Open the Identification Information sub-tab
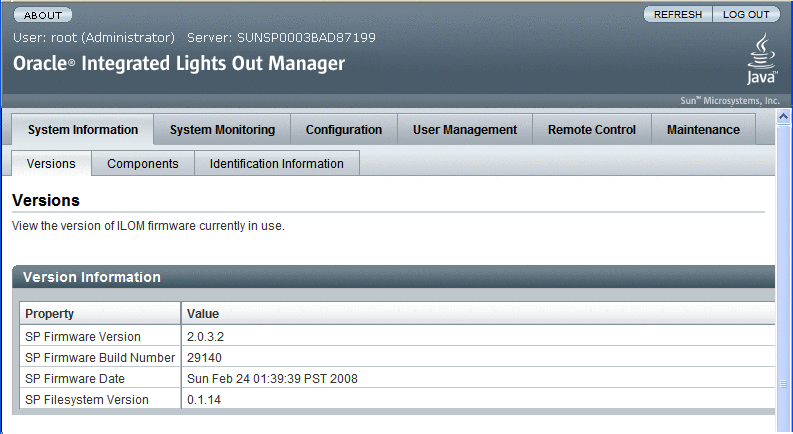 coord(277,164)
